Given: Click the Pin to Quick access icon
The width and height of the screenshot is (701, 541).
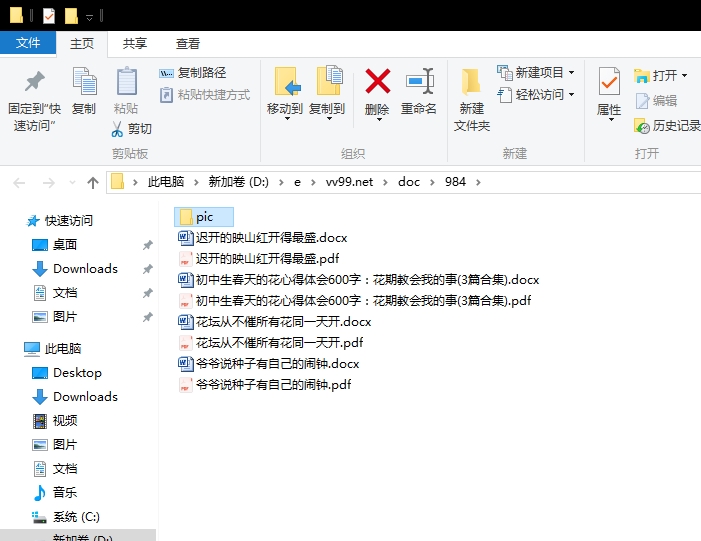Looking at the screenshot, I should (34, 81).
